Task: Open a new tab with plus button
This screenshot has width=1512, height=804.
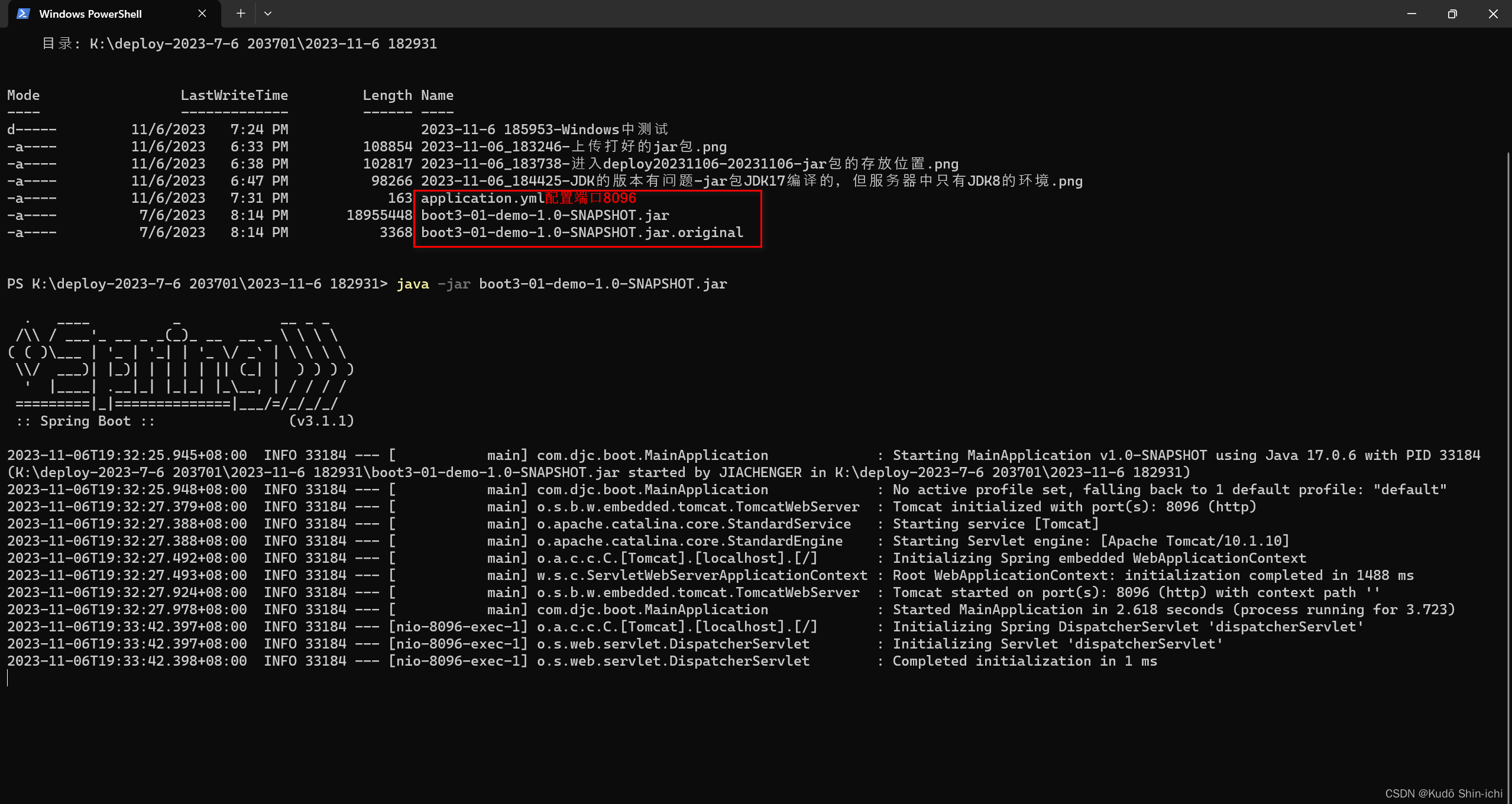Action: (x=241, y=13)
